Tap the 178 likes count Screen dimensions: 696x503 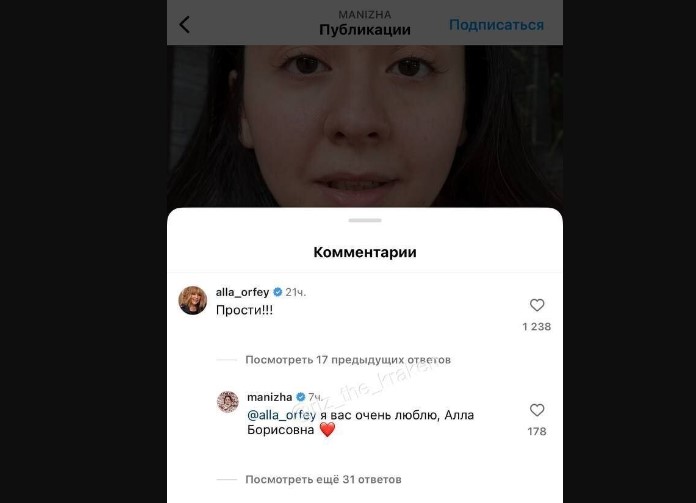pyautogui.click(x=537, y=432)
